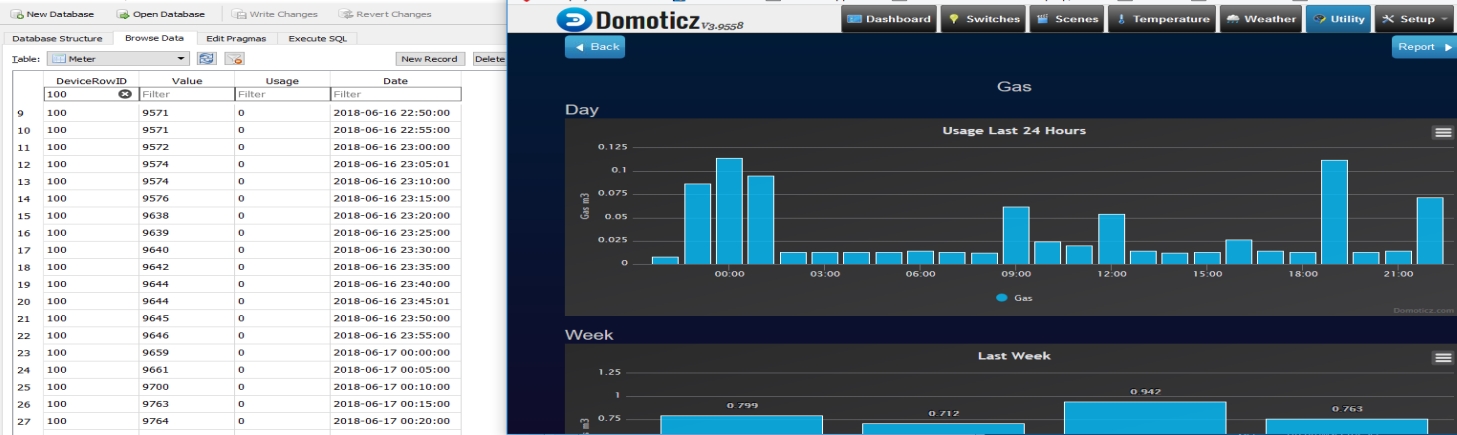This screenshot has height=435, width=1457.
Task: Open the Domoticz Dashboard tab
Action: click(x=888, y=19)
